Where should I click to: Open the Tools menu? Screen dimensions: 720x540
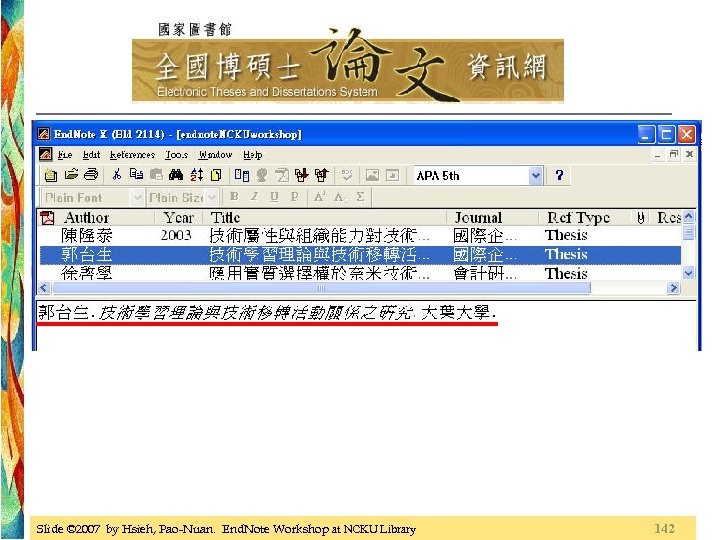(x=176, y=155)
